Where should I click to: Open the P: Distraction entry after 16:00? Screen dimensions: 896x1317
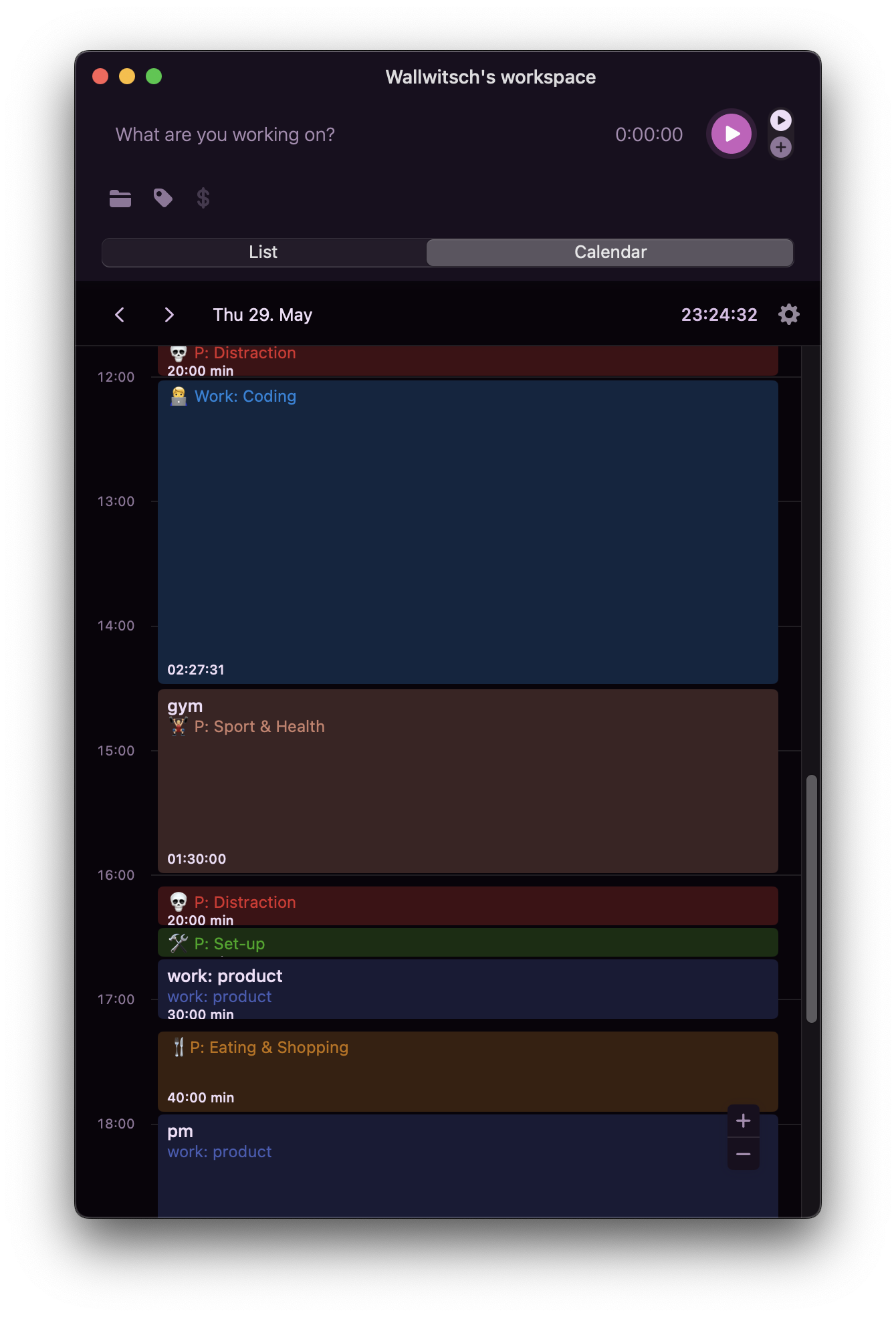[468, 906]
